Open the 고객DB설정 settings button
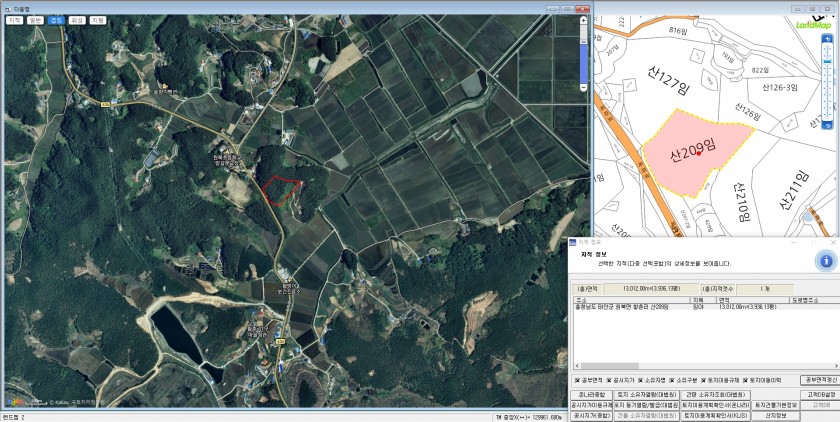 click(819, 394)
